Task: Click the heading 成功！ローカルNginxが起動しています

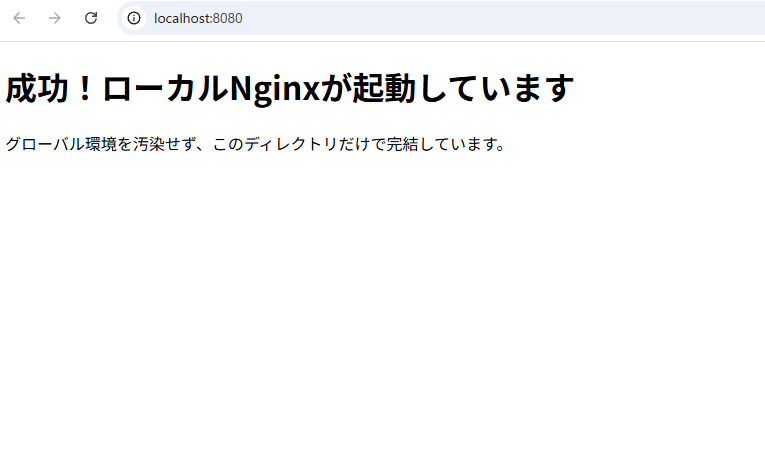Action: [x=289, y=88]
